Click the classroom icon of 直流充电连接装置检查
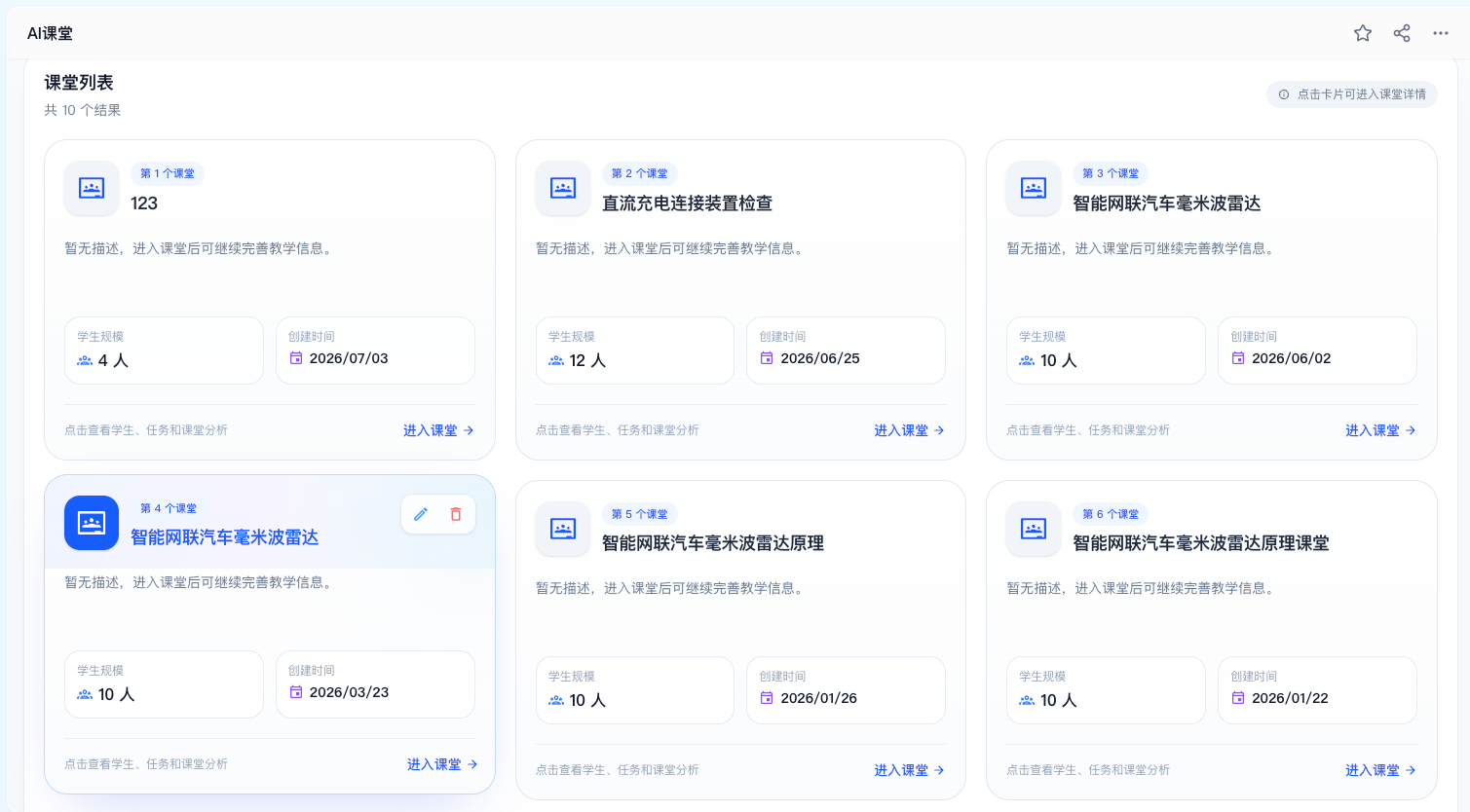 point(563,188)
